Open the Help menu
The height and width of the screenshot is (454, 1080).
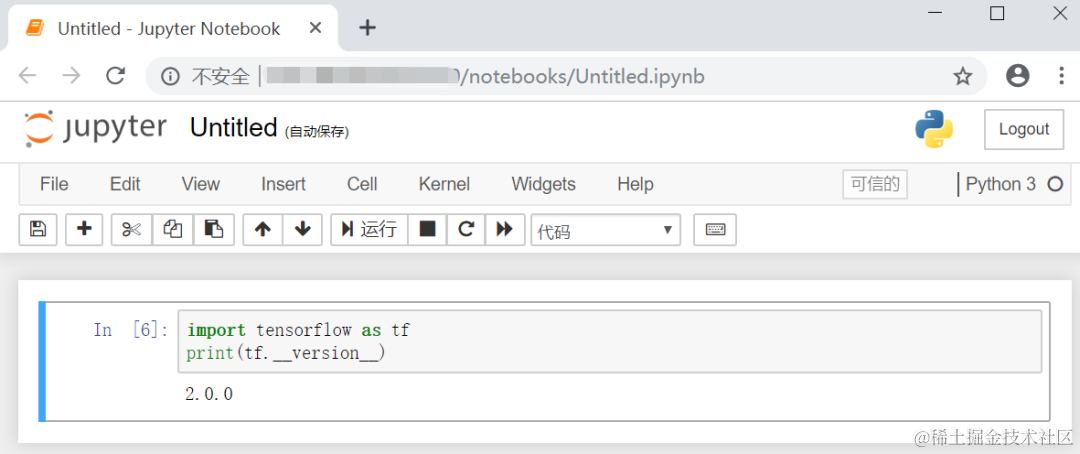coord(635,184)
